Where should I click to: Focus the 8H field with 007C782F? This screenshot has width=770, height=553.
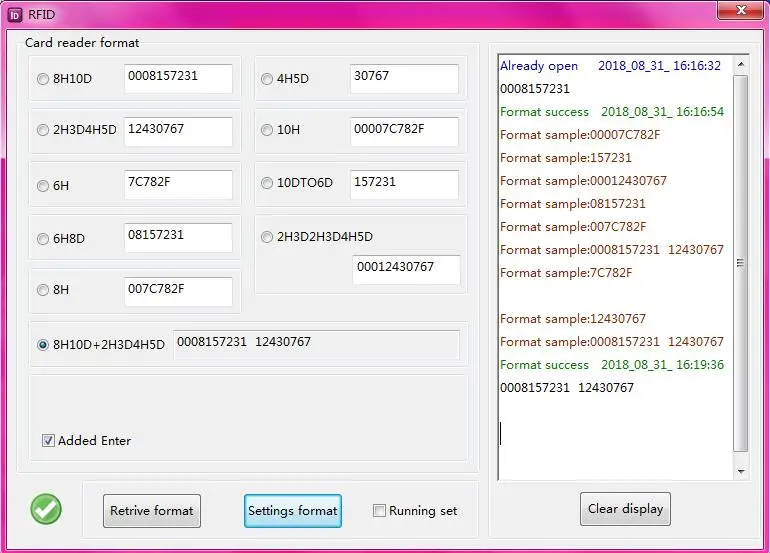pyautogui.click(x=178, y=292)
